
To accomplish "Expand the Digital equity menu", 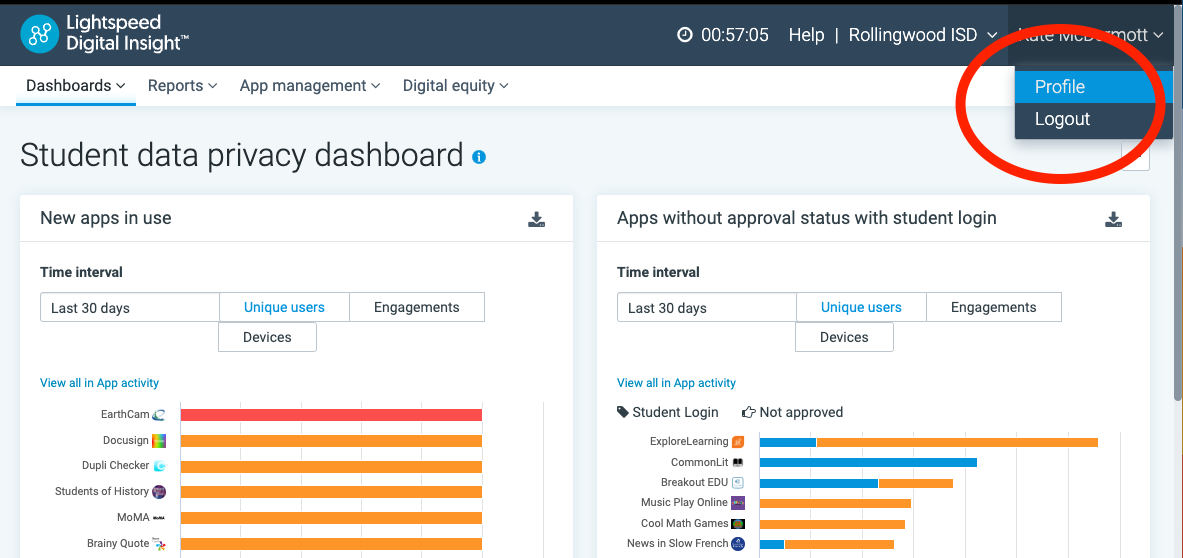I will pos(456,86).
